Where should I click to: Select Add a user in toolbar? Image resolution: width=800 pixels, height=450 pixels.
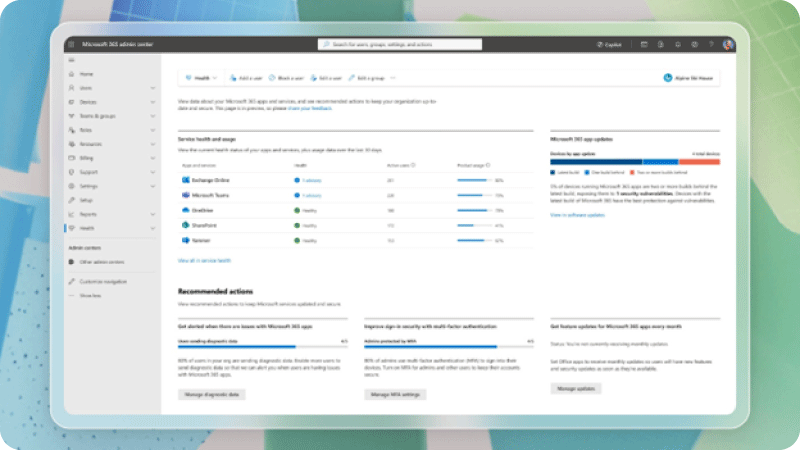coord(245,78)
